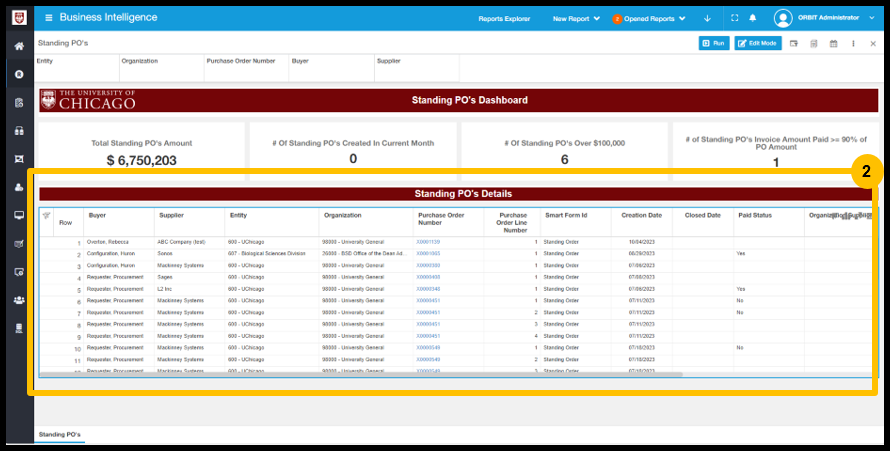Screen dimensions: 890x451
Task: Click creation date '10/04/2023'
Action: click(641, 242)
